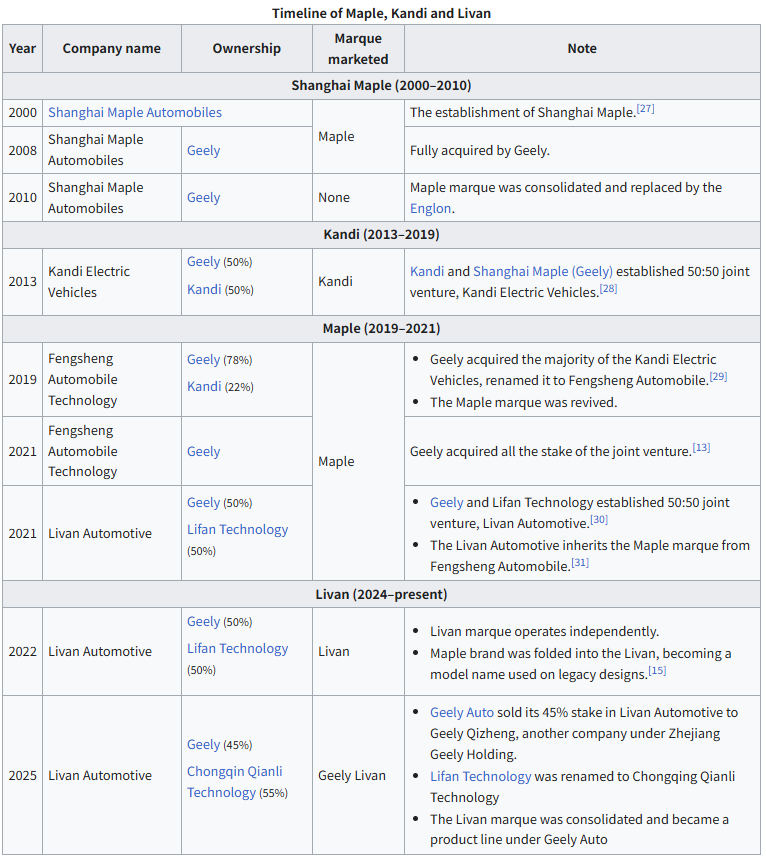766x861 pixels.
Task: Open Chongqin Qianli Technology link
Action: point(234,782)
